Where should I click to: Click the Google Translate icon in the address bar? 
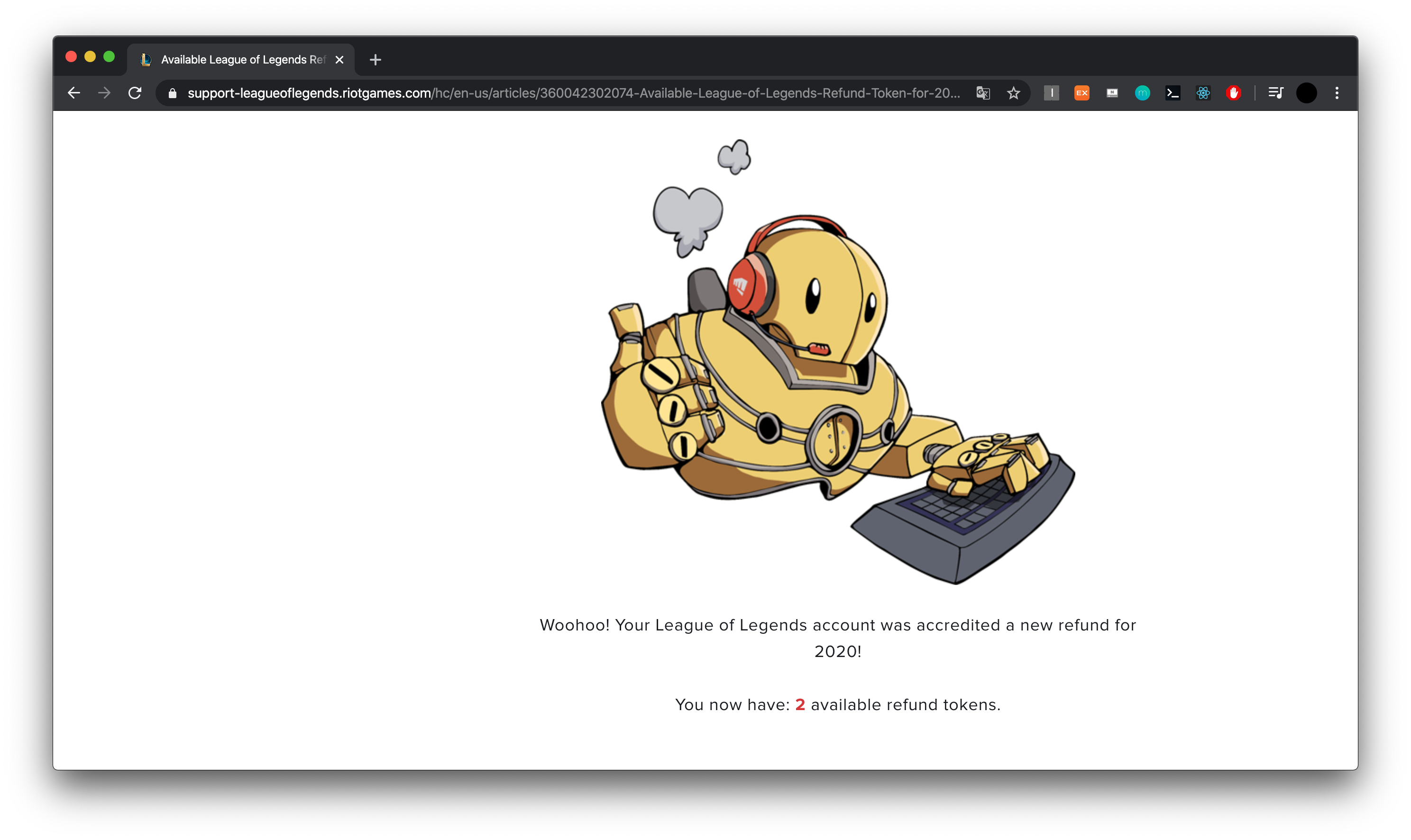click(x=982, y=93)
